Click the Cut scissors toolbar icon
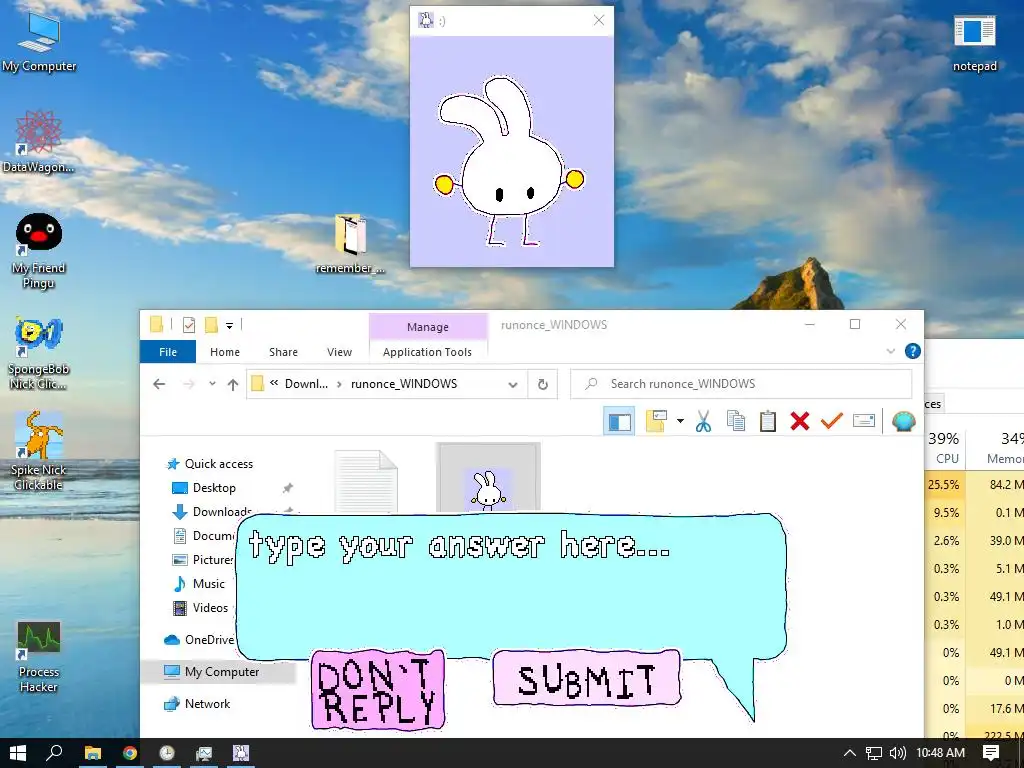The width and height of the screenshot is (1024, 768). pyautogui.click(x=703, y=421)
